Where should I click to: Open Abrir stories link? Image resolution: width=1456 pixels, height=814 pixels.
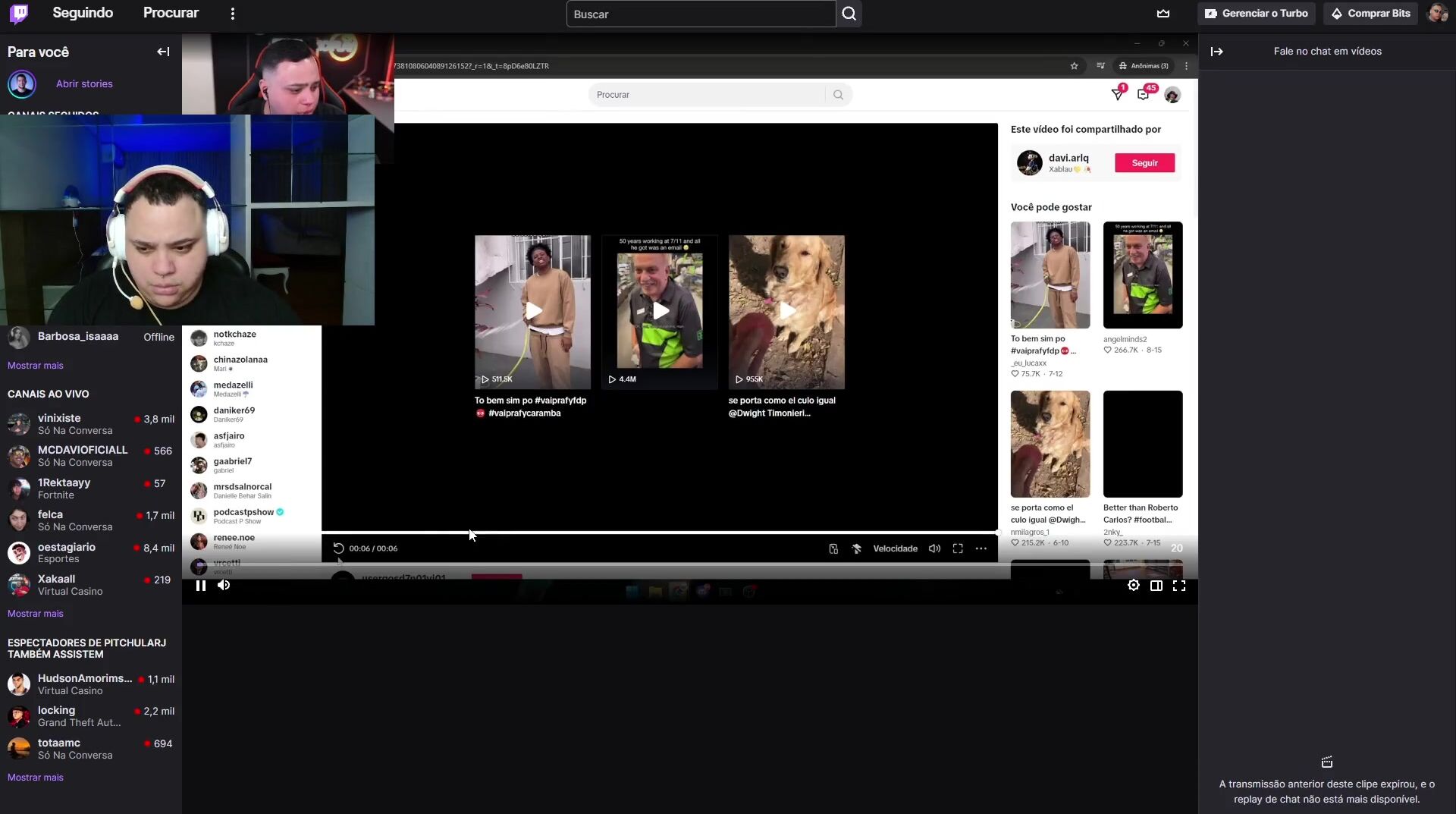coord(84,83)
